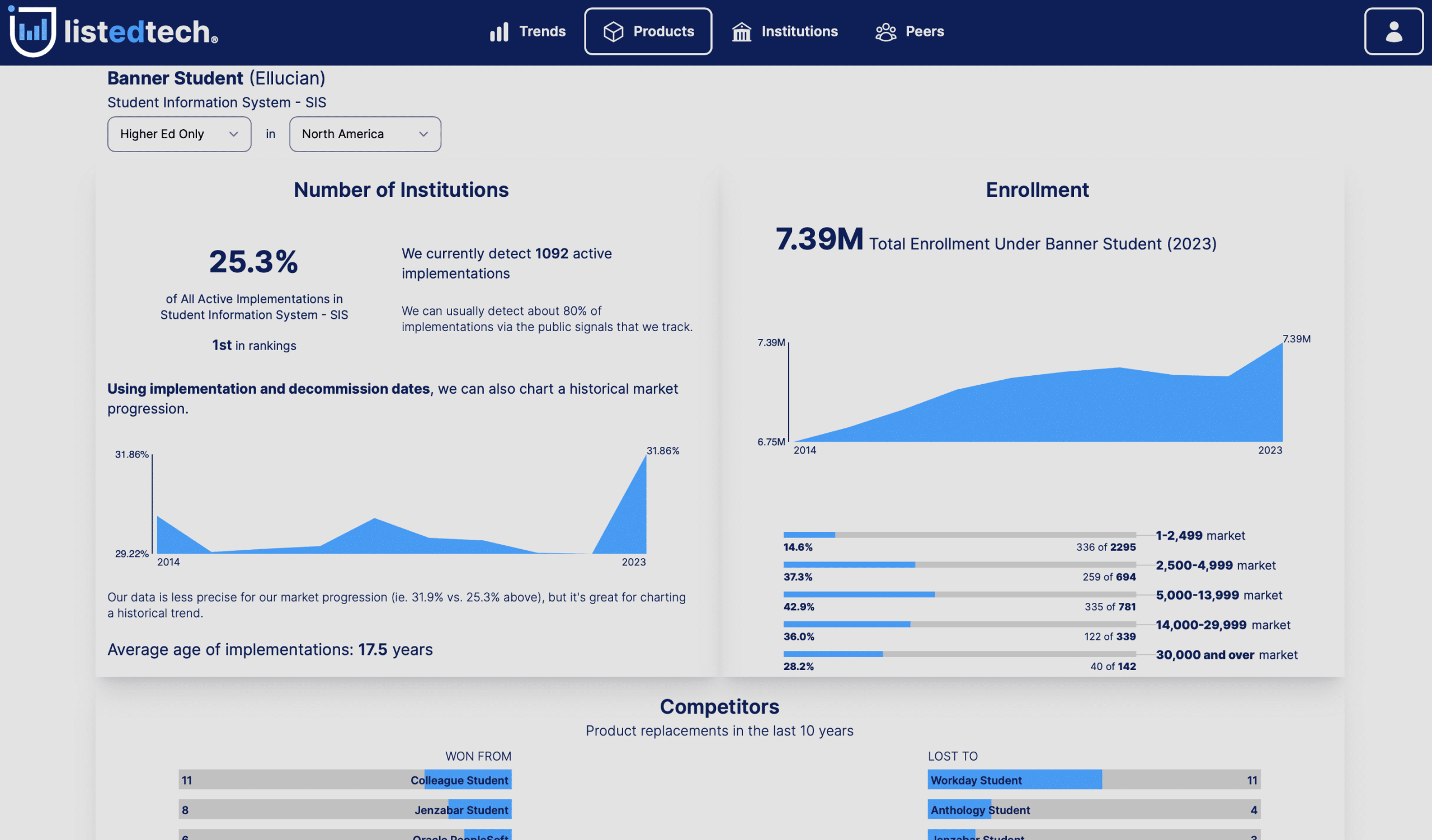Click the Institutions building icon
Image resolution: width=1432 pixels, height=840 pixels.
click(741, 32)
